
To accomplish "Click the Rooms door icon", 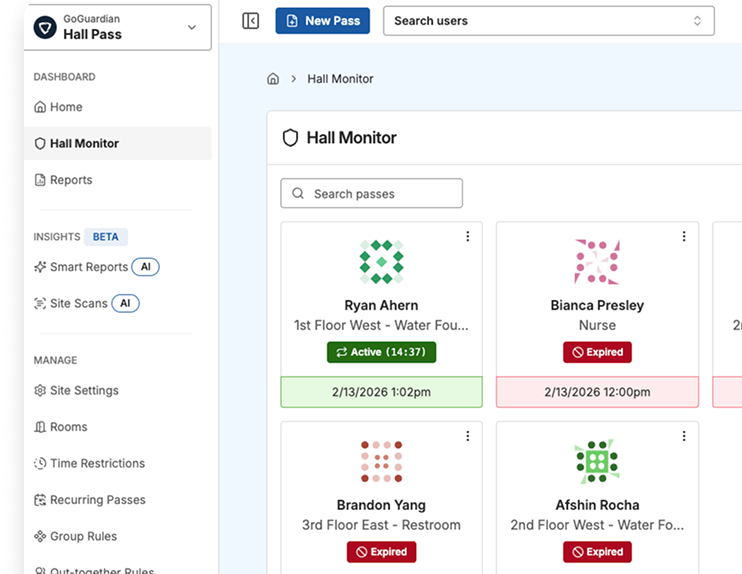I will (x=40, y=427).
